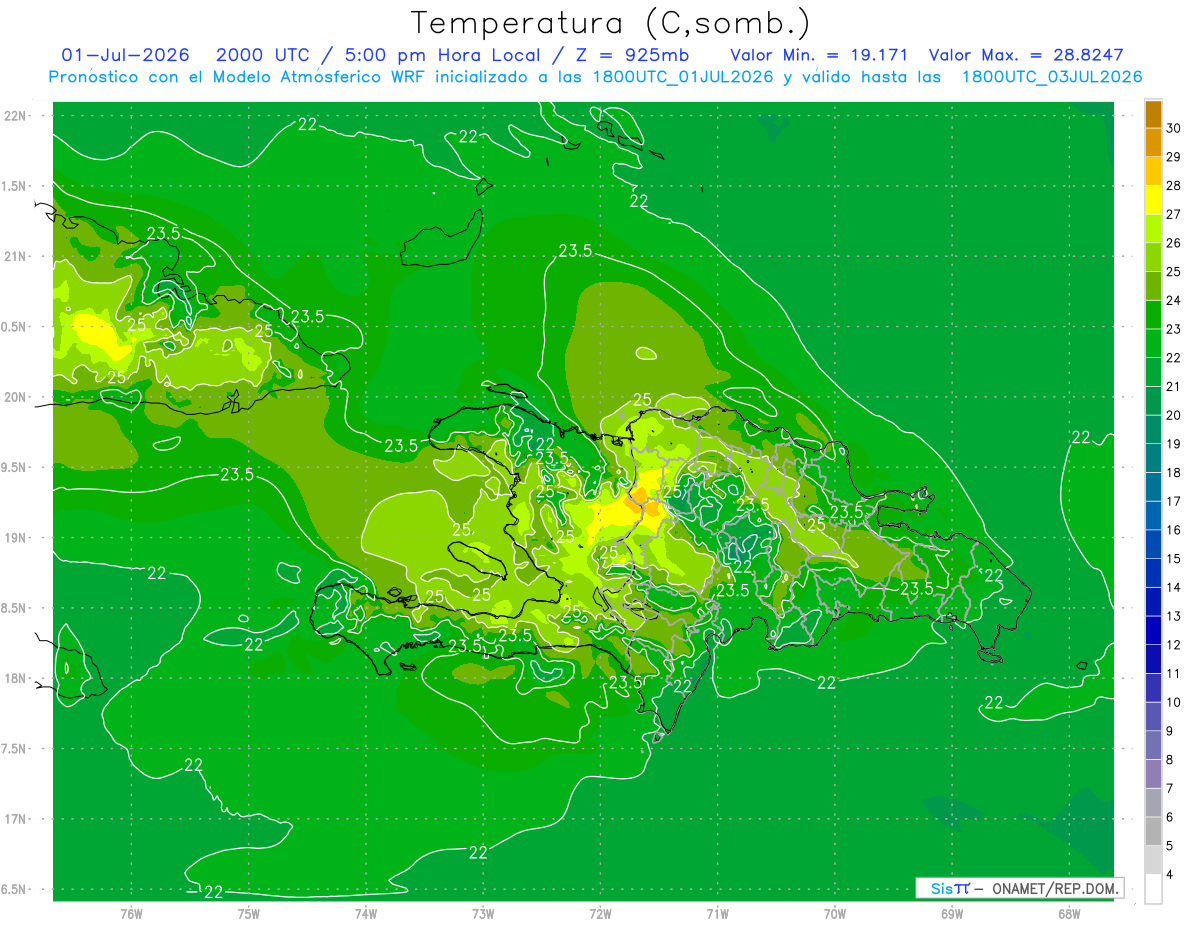Click the 22N latitude axis label
This screenshot has width=1200, height=927.
pos(17,116)
